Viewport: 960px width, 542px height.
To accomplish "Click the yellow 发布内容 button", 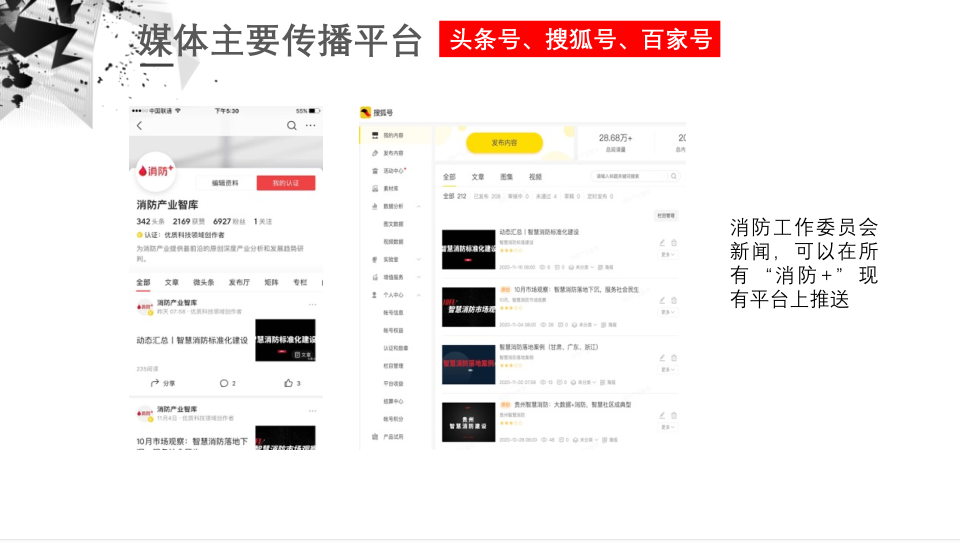I will [504, 143].
